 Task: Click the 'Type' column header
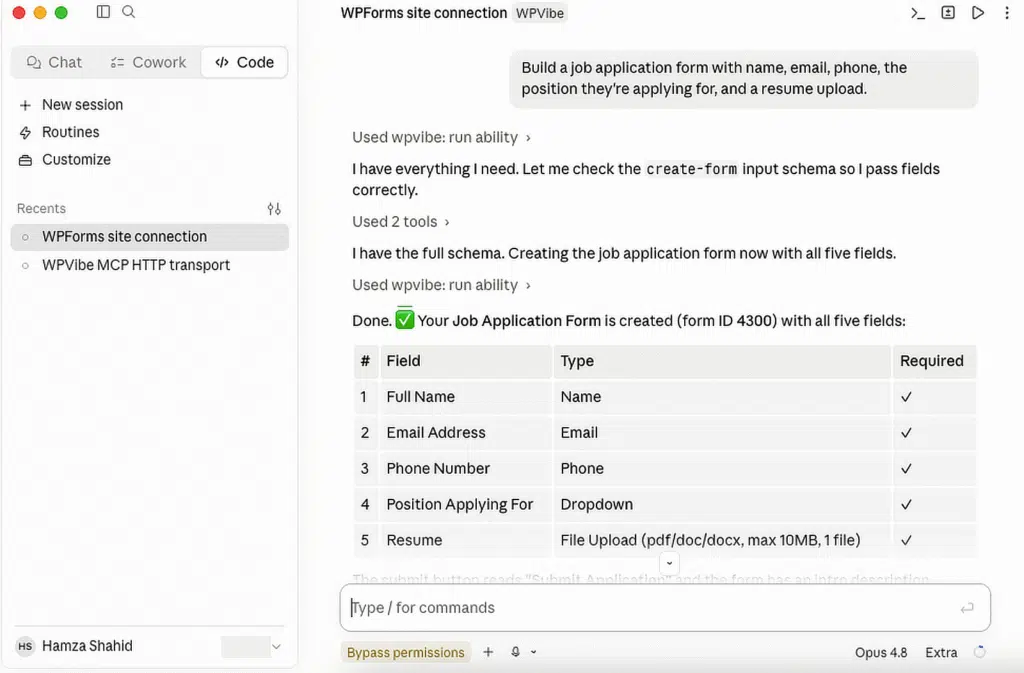point(722,361)
